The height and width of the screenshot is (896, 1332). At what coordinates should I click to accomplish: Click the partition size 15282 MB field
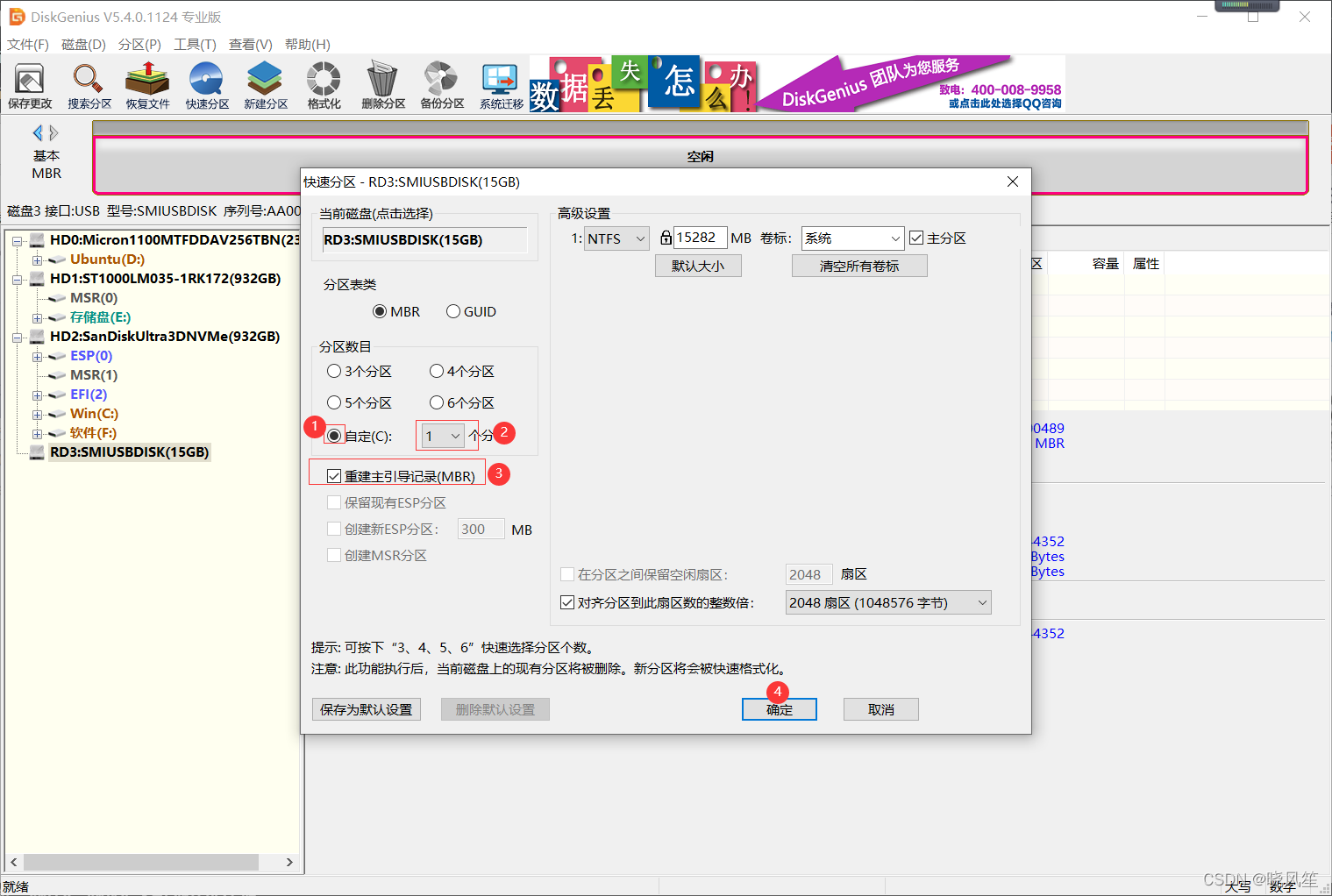pyautogui.click(x=701, y=238)
